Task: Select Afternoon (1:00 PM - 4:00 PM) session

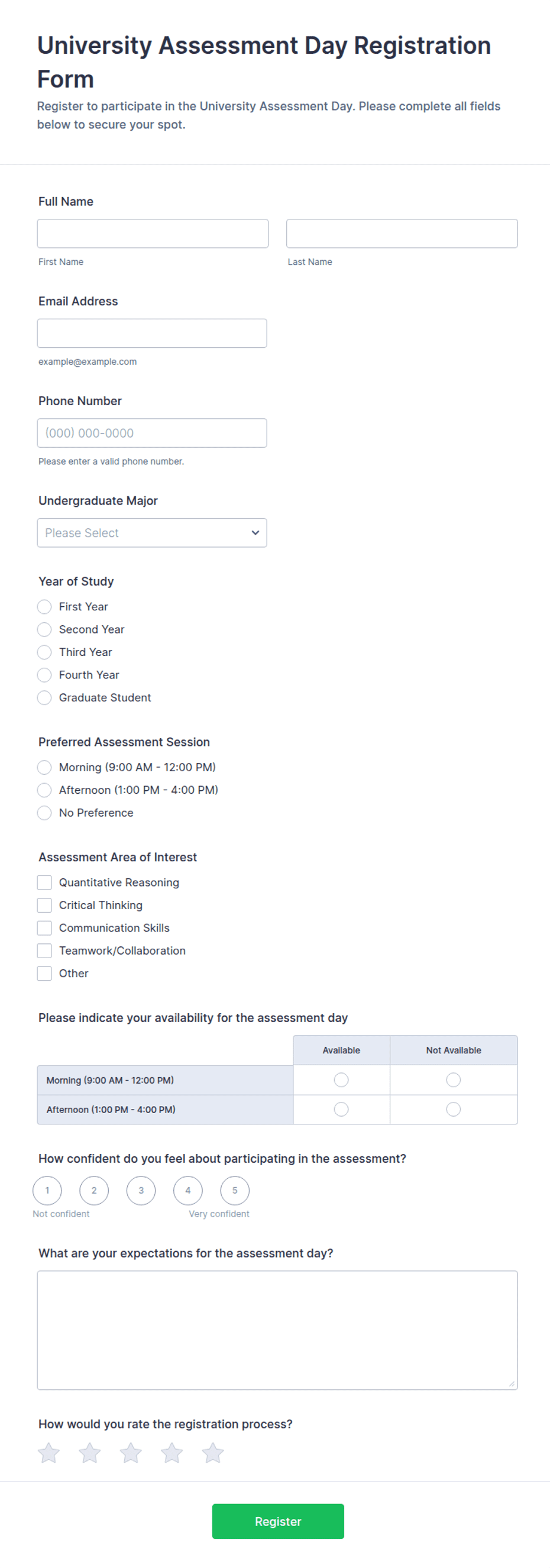Action: point(44,790)
